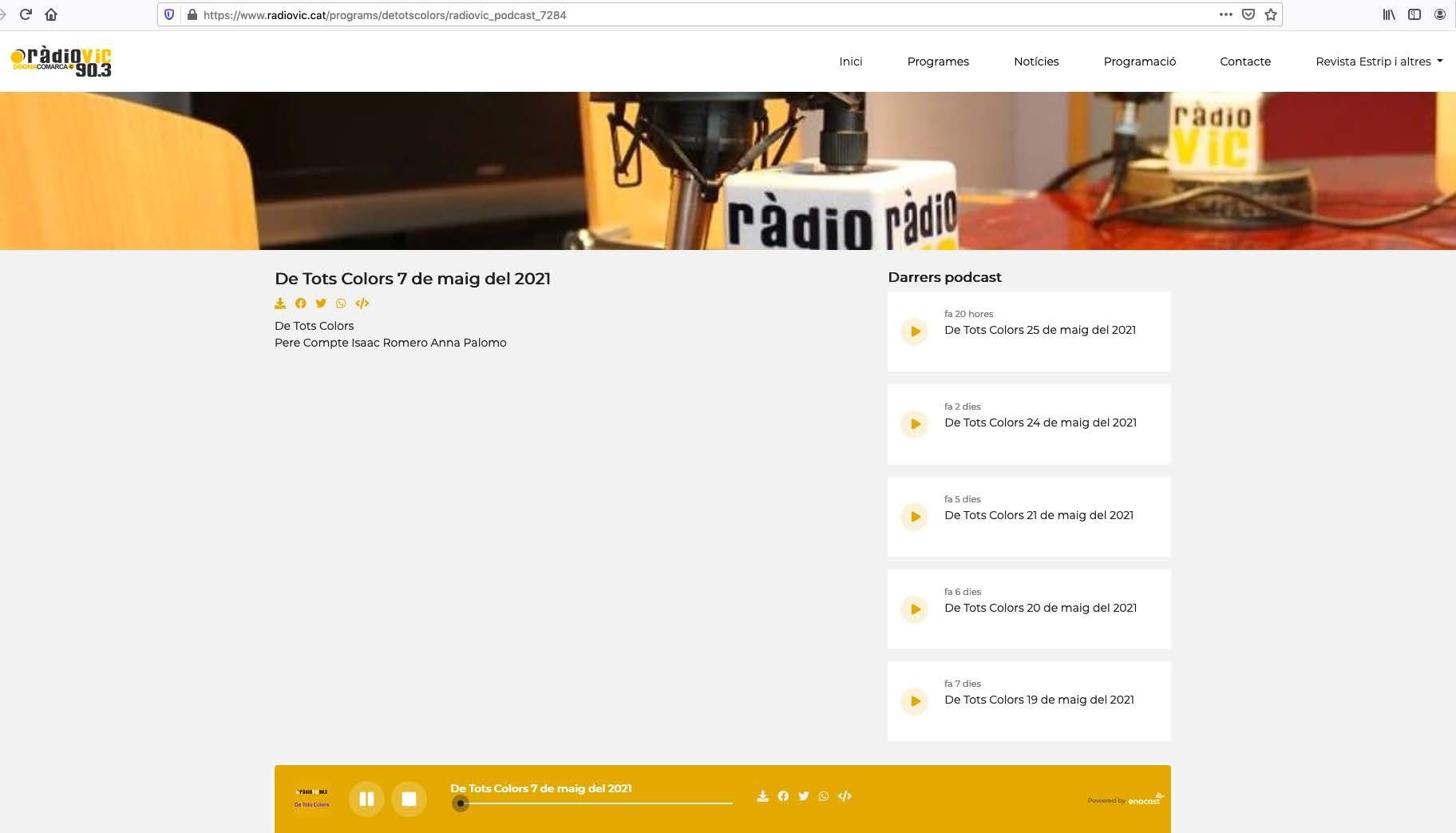
Task: Click the 'fa 20 hores' timestamp
Action: point(968,314)
